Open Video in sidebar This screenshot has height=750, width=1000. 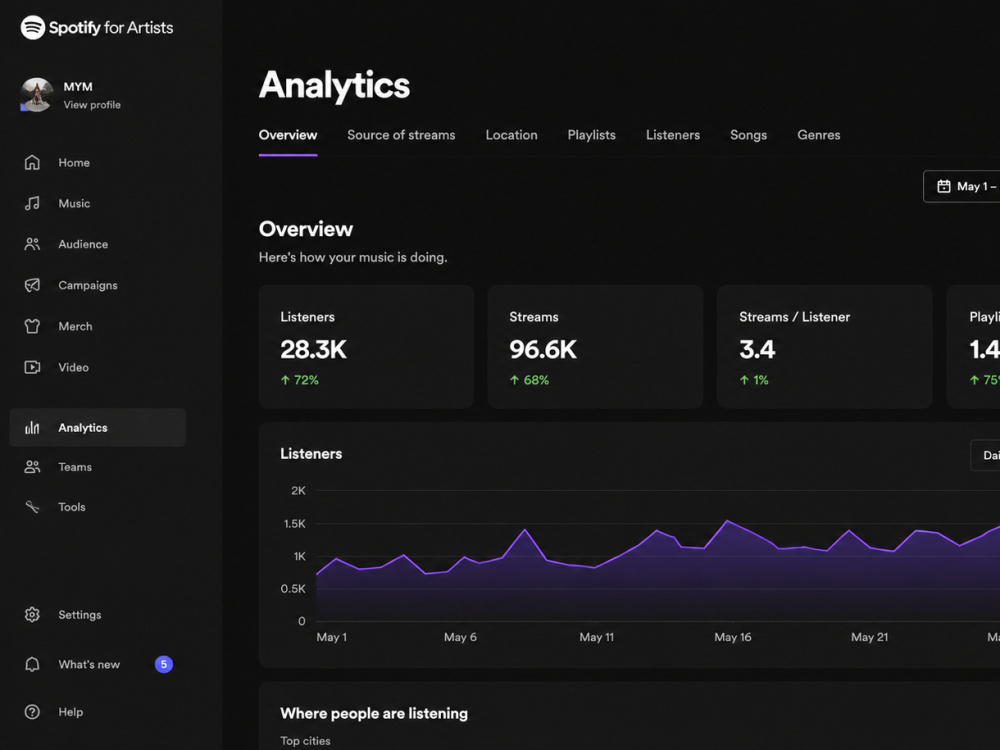(x=73, y=367)
